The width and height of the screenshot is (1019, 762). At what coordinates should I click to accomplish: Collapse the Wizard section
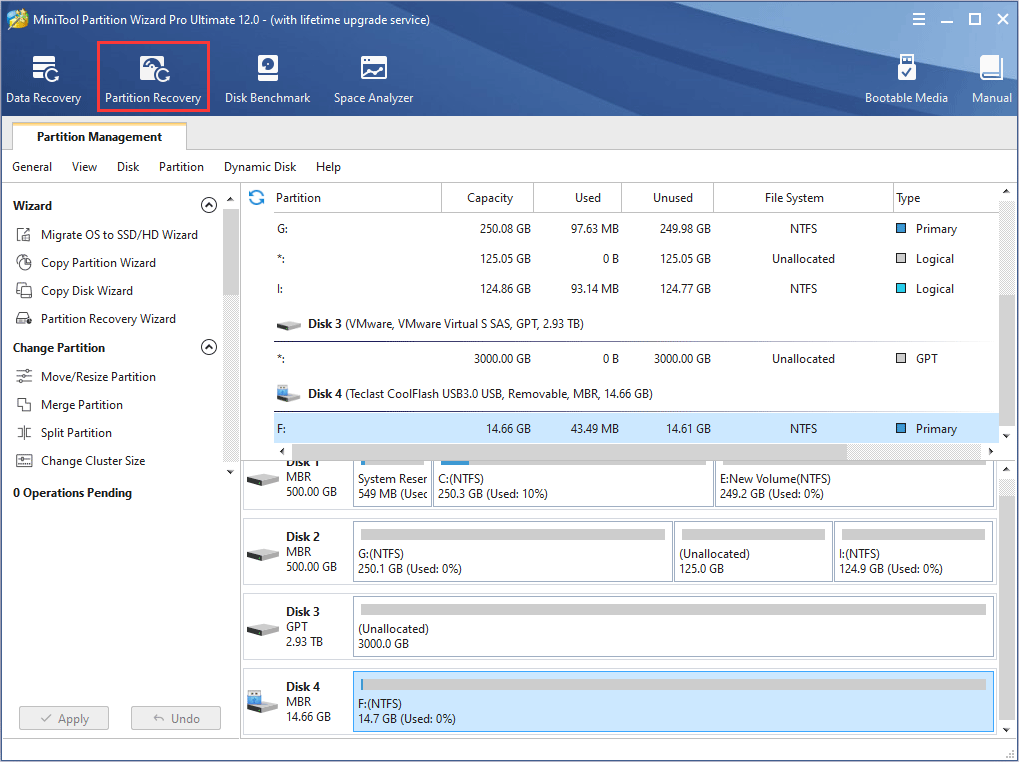click(x=209, y=205)
